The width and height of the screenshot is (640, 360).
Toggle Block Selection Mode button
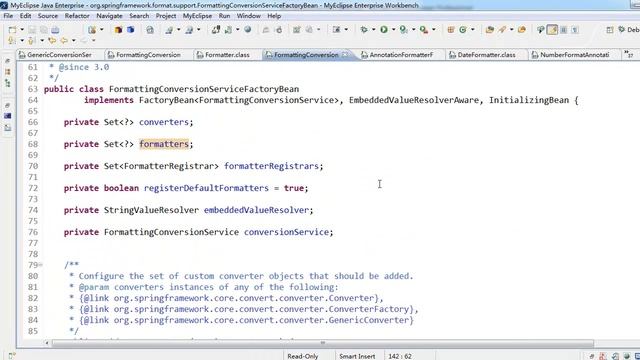(564, 30)
